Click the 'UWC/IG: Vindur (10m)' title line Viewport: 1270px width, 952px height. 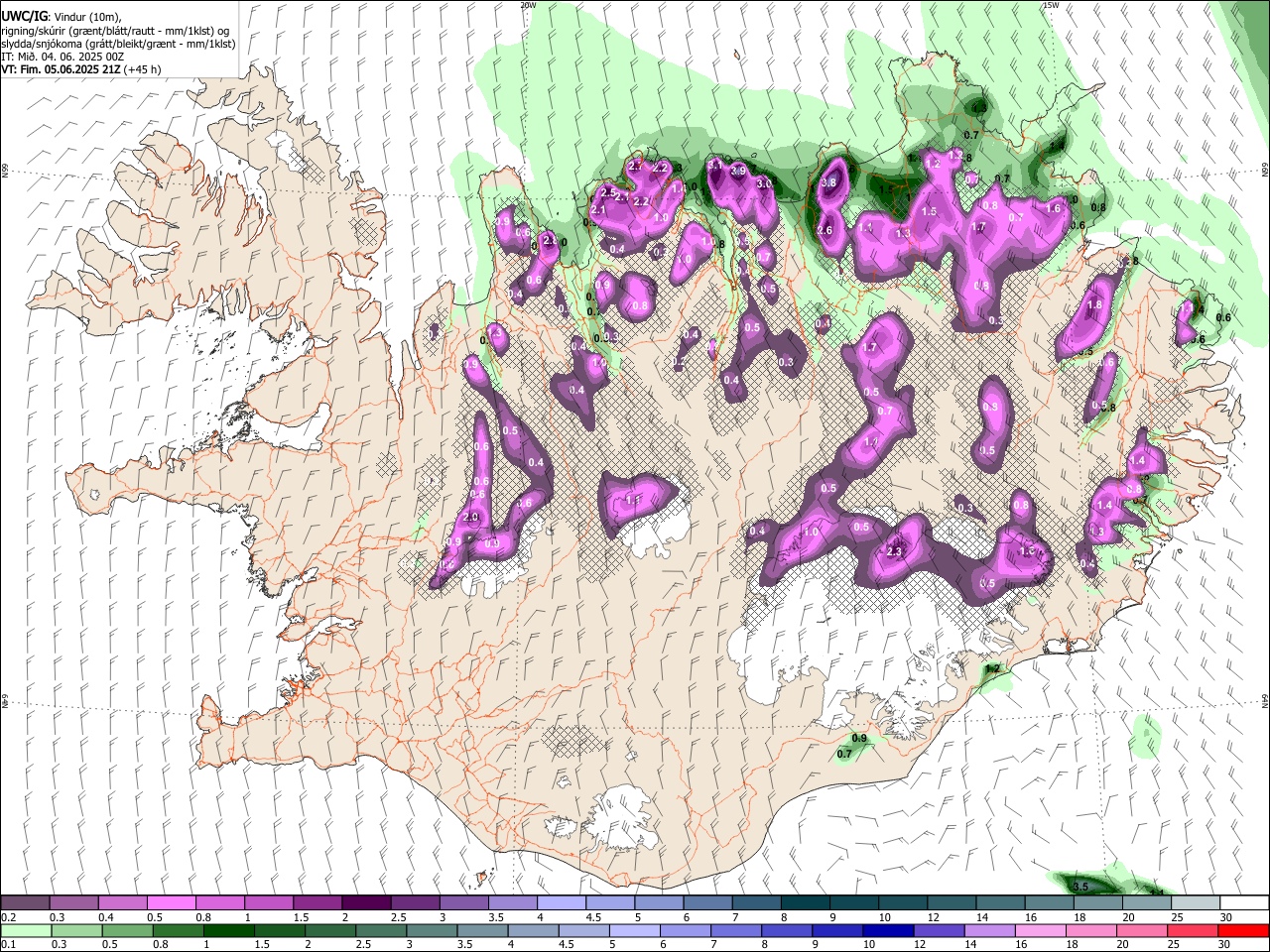tap(63, 18)
